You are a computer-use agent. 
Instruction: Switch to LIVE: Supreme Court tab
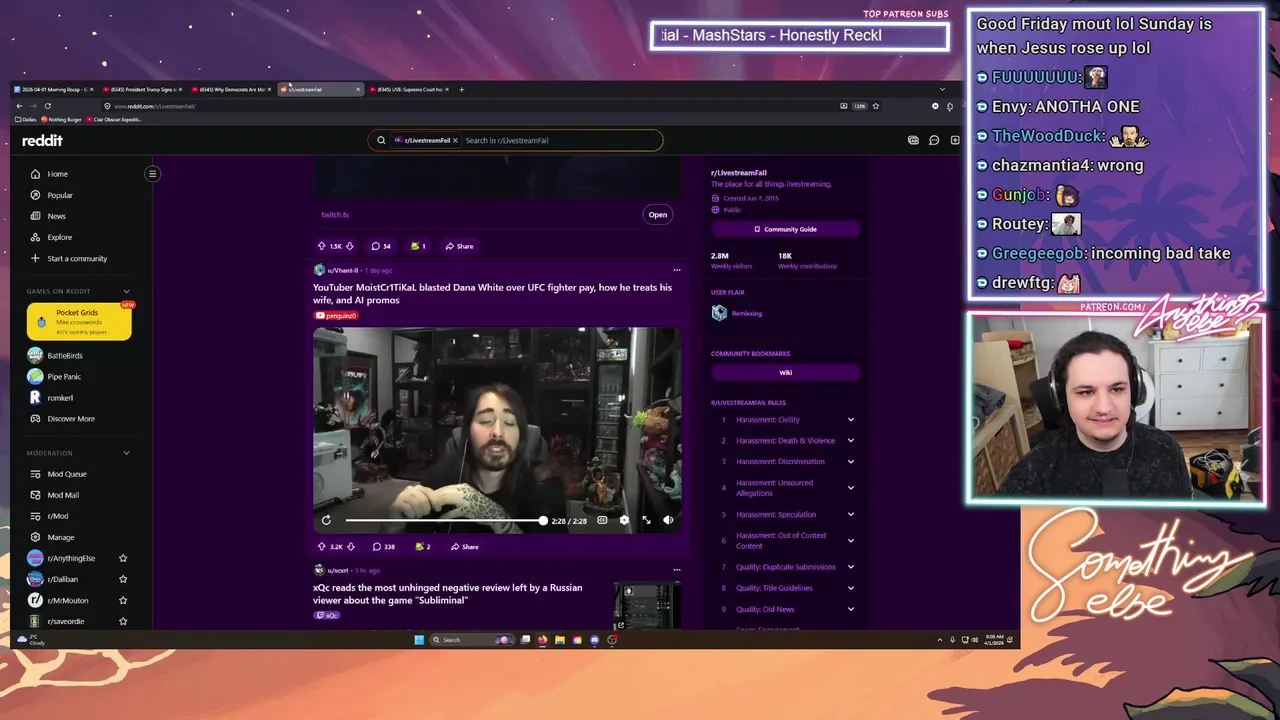coord(410,89)
